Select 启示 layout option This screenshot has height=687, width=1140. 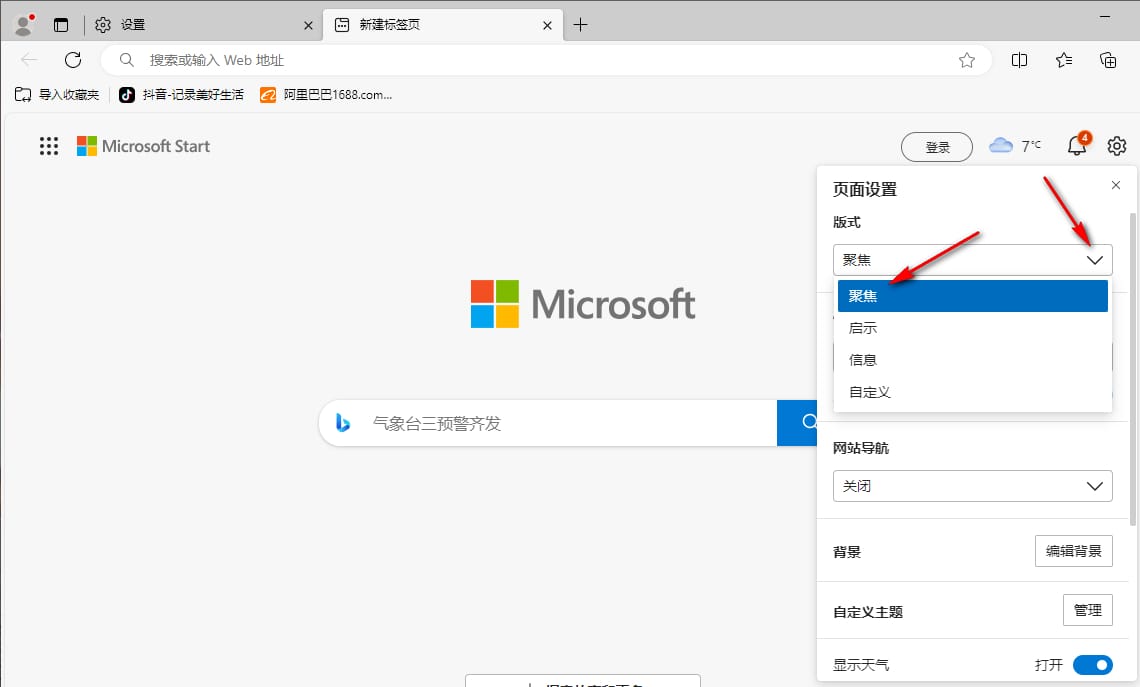tap(973, 328)
